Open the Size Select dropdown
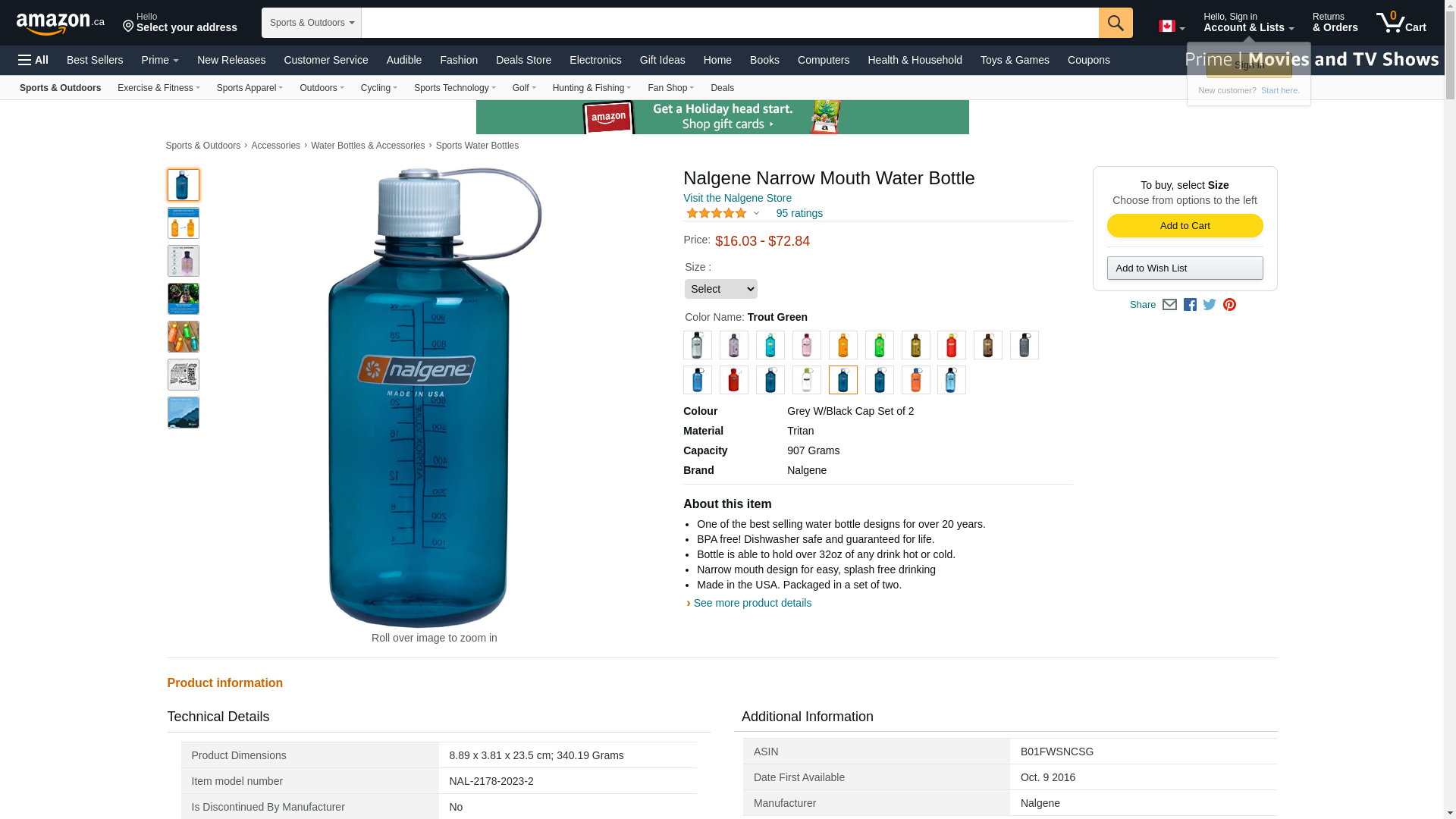This screenshot has width=1456, height=819. pyautogui.click(x=720, y=289)
